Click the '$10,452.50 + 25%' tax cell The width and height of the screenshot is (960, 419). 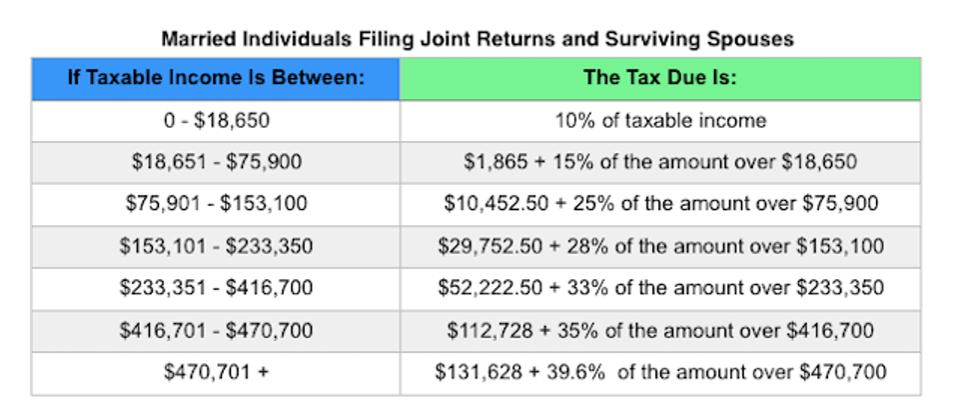tap(660, 204)
